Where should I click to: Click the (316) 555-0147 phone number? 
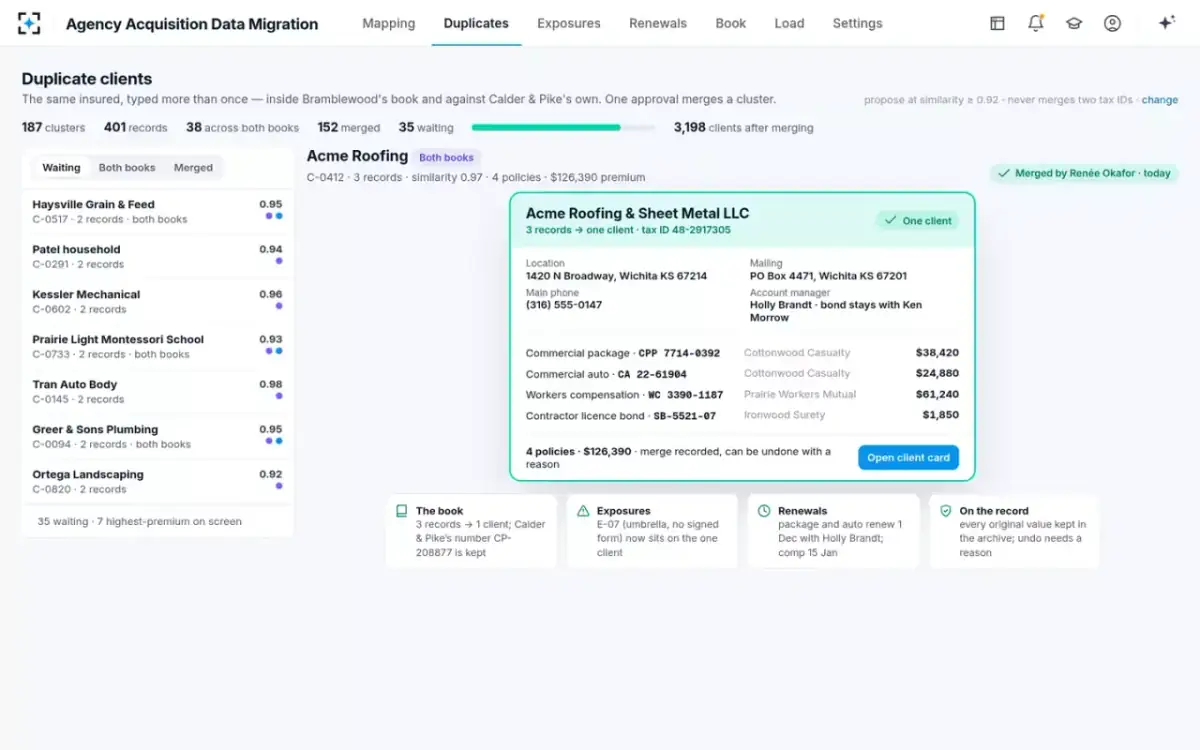pyautogui.click(x=564, y=305)
